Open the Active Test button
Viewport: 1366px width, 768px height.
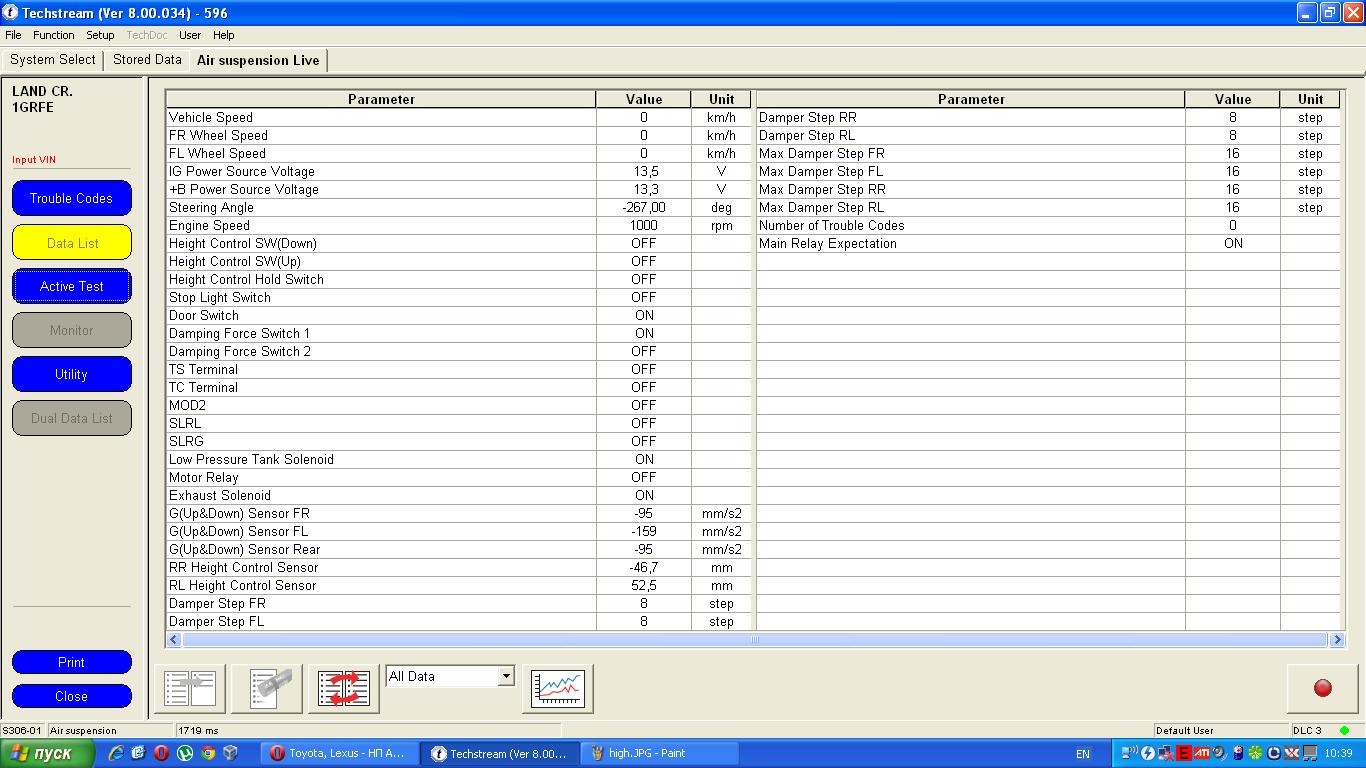[x=72, y=286]
